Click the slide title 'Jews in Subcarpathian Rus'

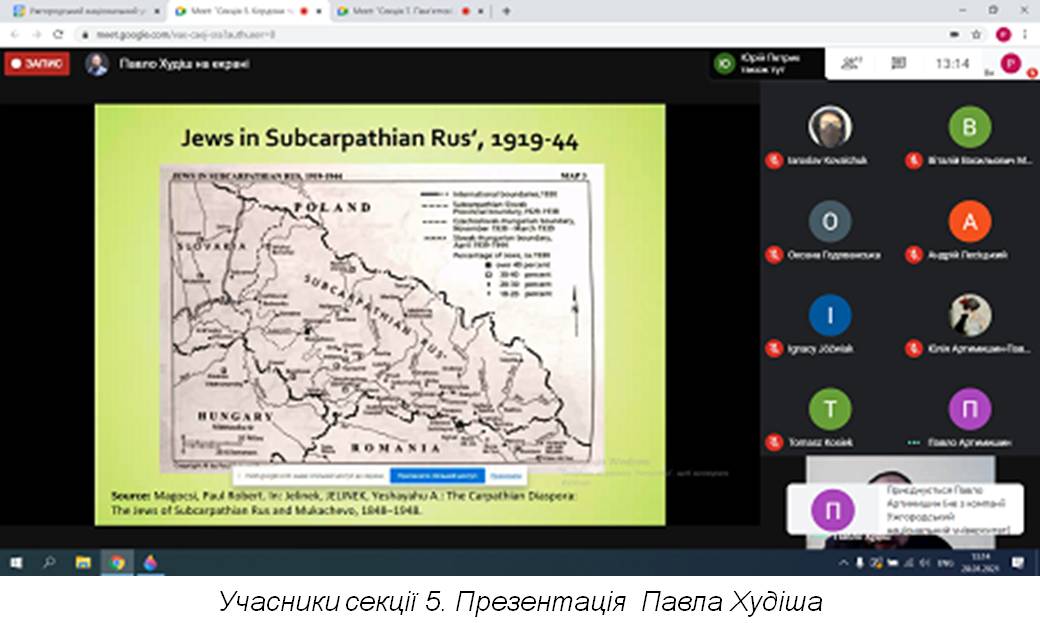(380, 138)
